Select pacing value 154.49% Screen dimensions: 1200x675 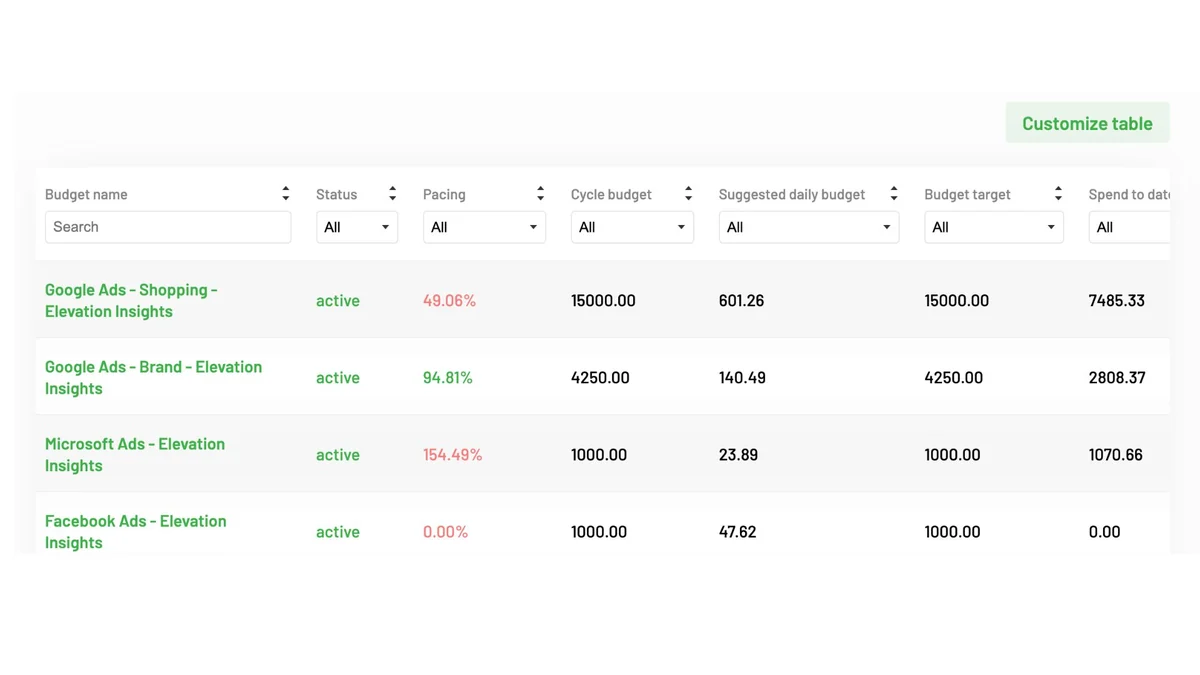click(452, 454)
